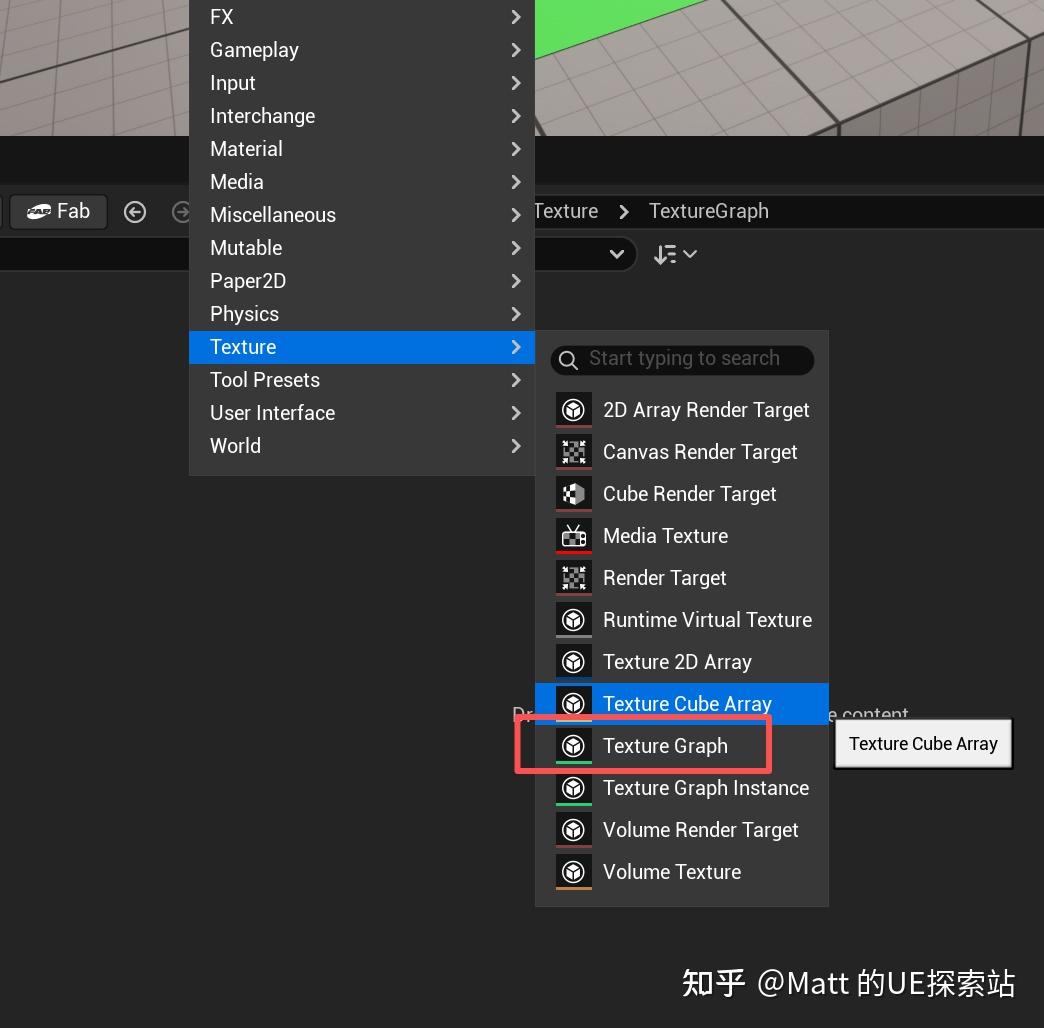This screenshot has width=1044, height=1028.
Task: Open the dropdown chevron below Fab toolbar
Action: coord(617,254)
